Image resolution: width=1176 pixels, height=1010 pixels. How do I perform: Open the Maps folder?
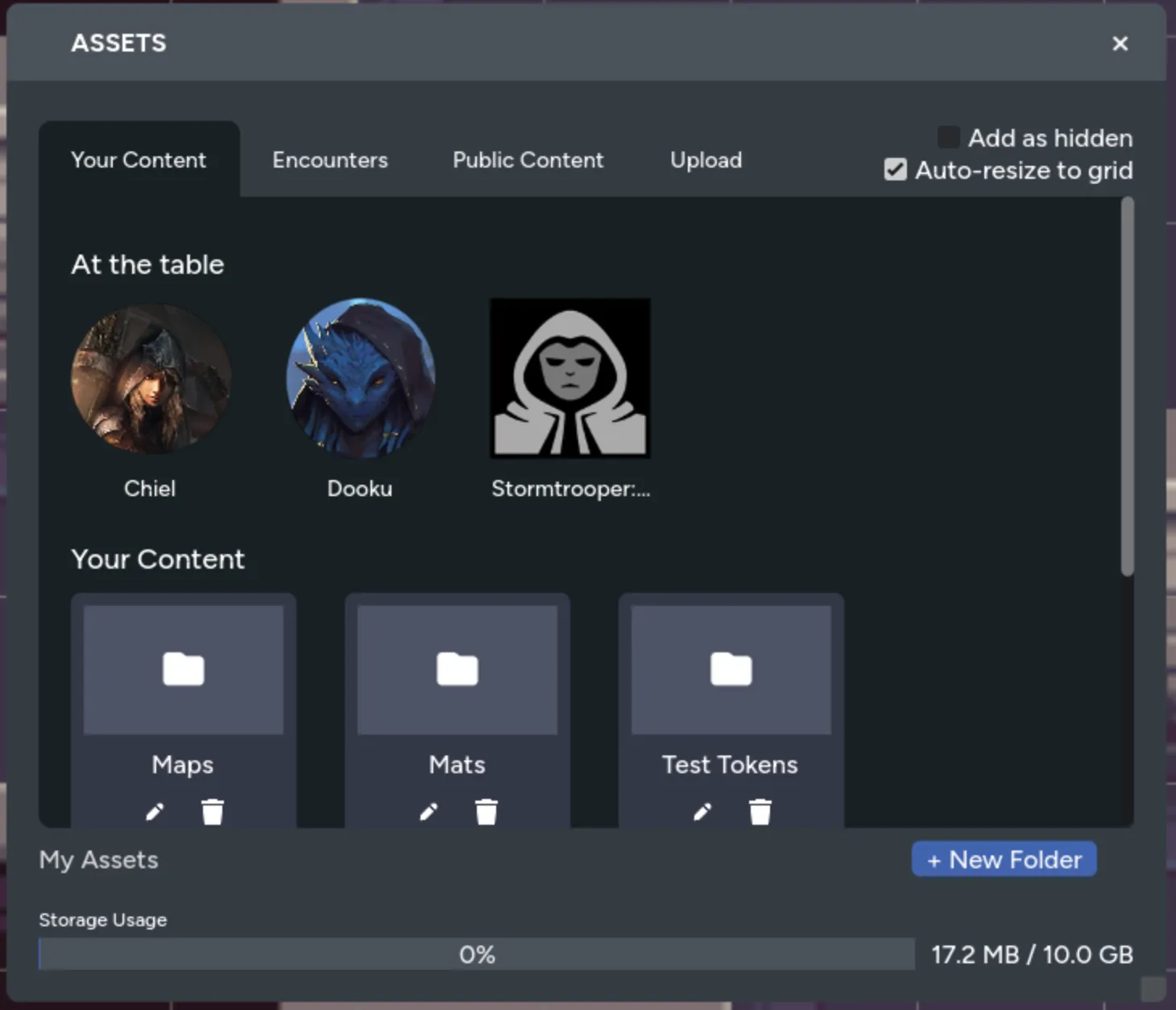tap(183, 669)
